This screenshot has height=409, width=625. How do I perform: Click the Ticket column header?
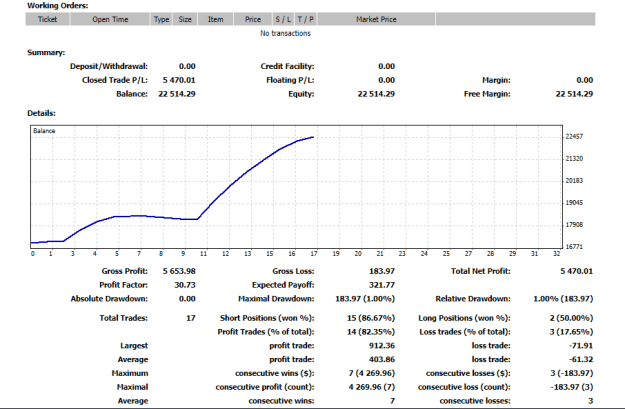[47, 19]
